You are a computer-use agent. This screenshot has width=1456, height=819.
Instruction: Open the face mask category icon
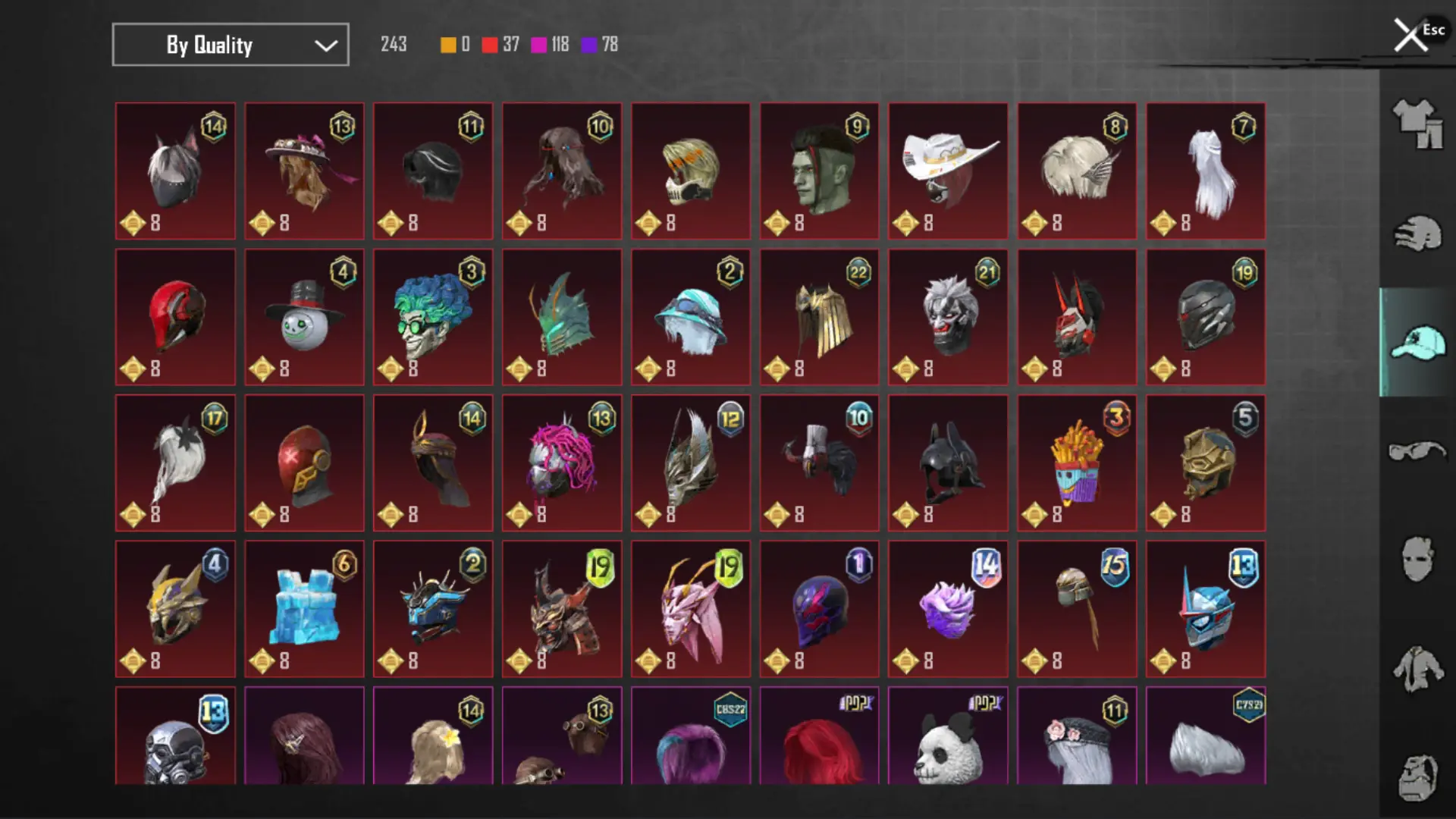tap(1417, 559)
